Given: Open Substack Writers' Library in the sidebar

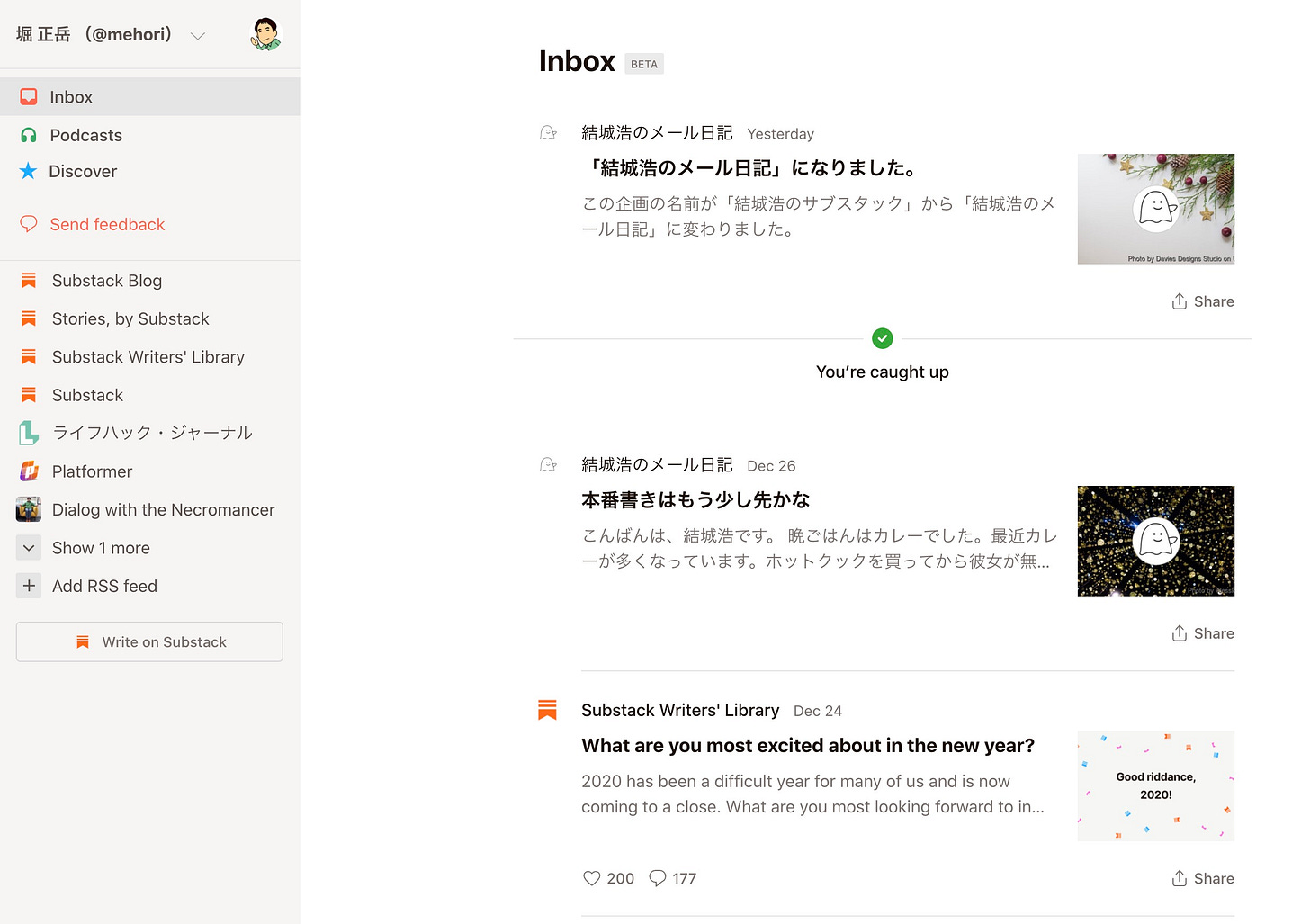Looking at the screenshot, I should [150, 357].
